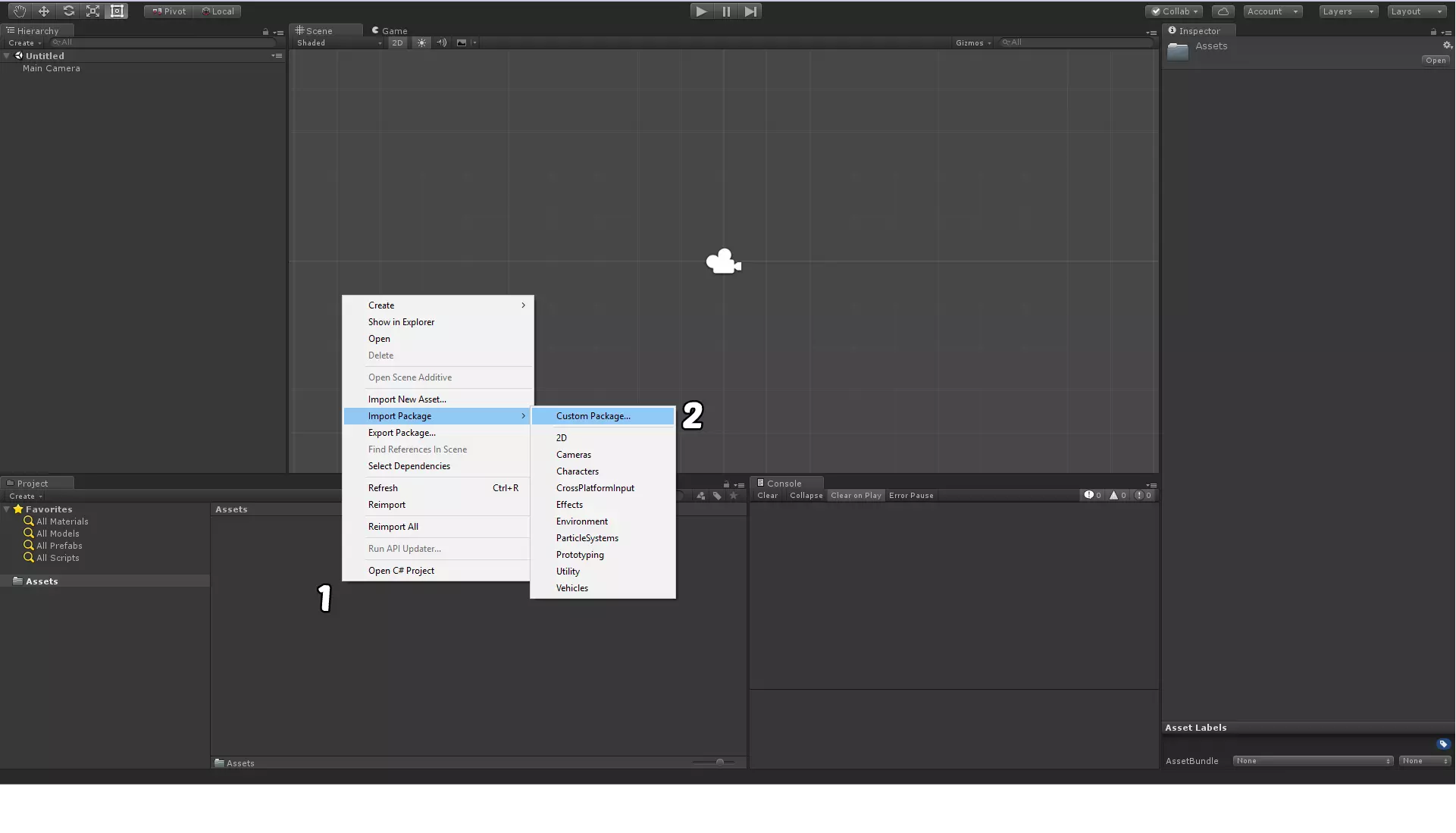Adjust the asset icon size slider

(x=719, y=762)
